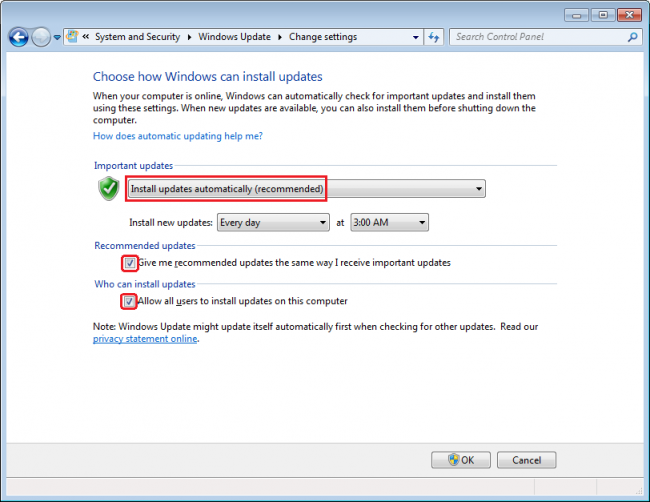Select Windows Update breadcrumb item
The width and height of the screenshot is (650, 502).
click(x=234, y=37)
